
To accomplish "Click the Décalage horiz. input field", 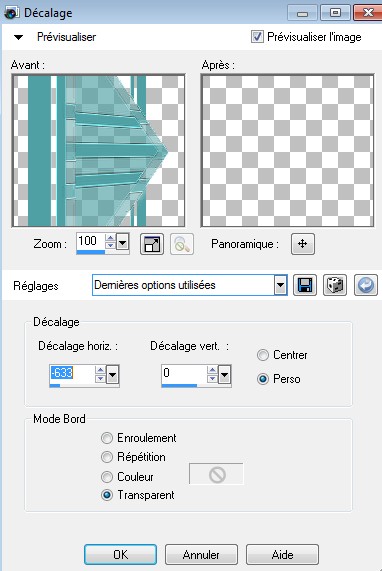I will 72,374.
